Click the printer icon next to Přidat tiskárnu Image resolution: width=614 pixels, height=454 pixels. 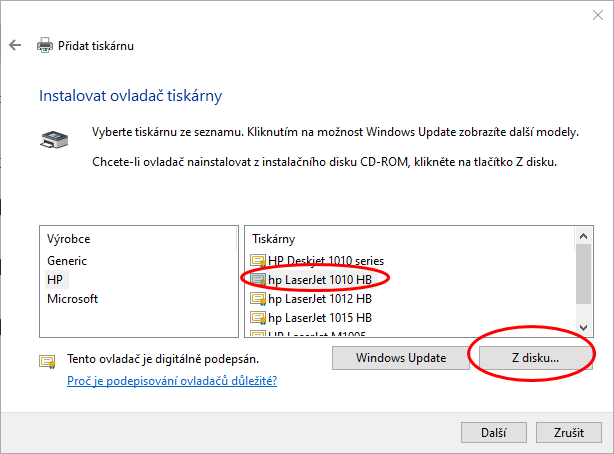45,45
